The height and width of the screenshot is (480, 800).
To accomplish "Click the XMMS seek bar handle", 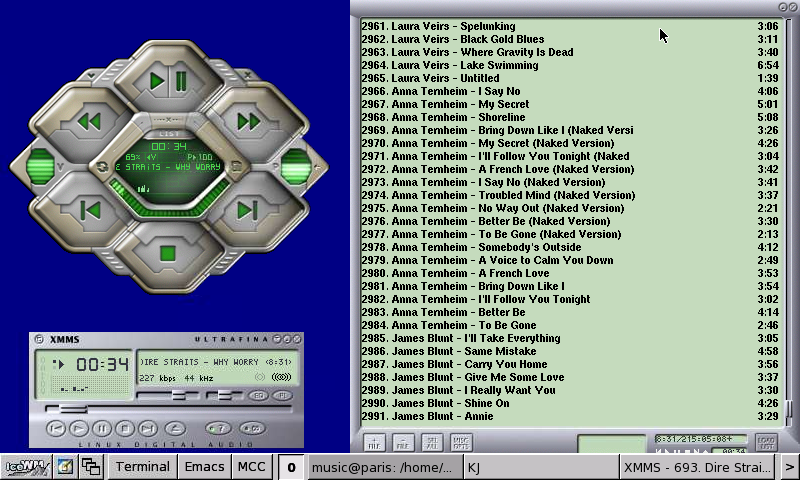I will (74, 409).
